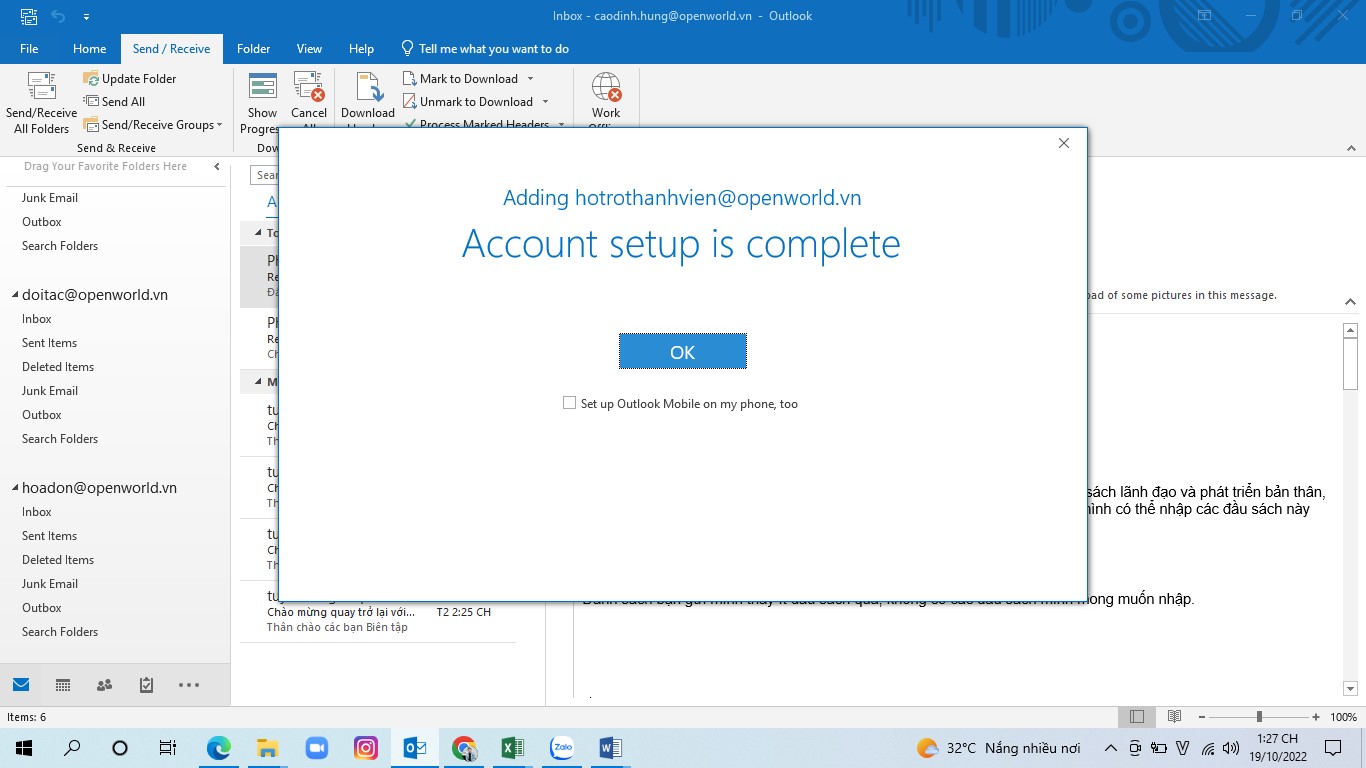Click Show Progress icon
Image resolution: width=1366 pixels, height=768 pixels.
point(263,86)
